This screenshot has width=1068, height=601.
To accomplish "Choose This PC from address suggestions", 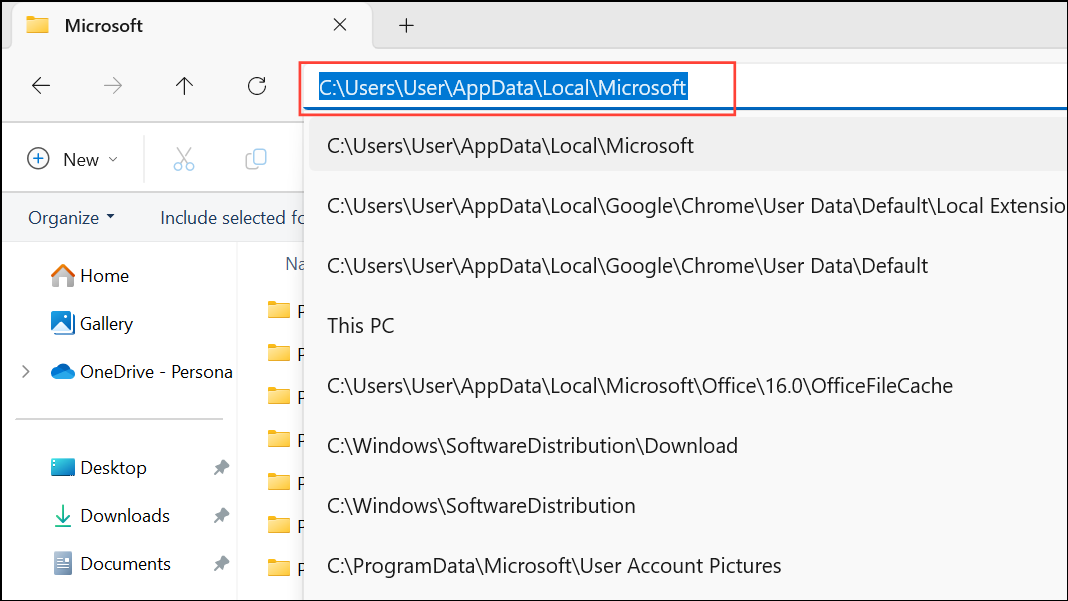I will pyautogui.click(x=361, y=326).
